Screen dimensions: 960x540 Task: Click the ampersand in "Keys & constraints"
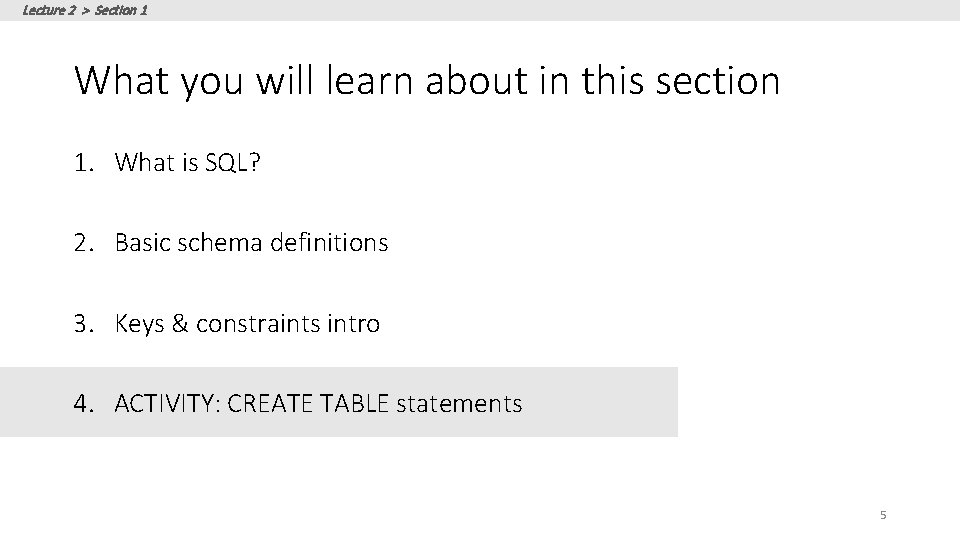click(183, 324)
